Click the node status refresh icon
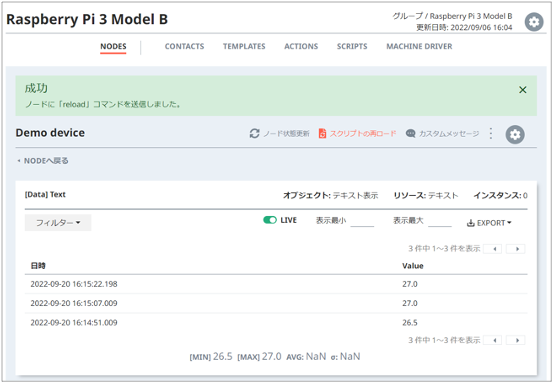 254,134
